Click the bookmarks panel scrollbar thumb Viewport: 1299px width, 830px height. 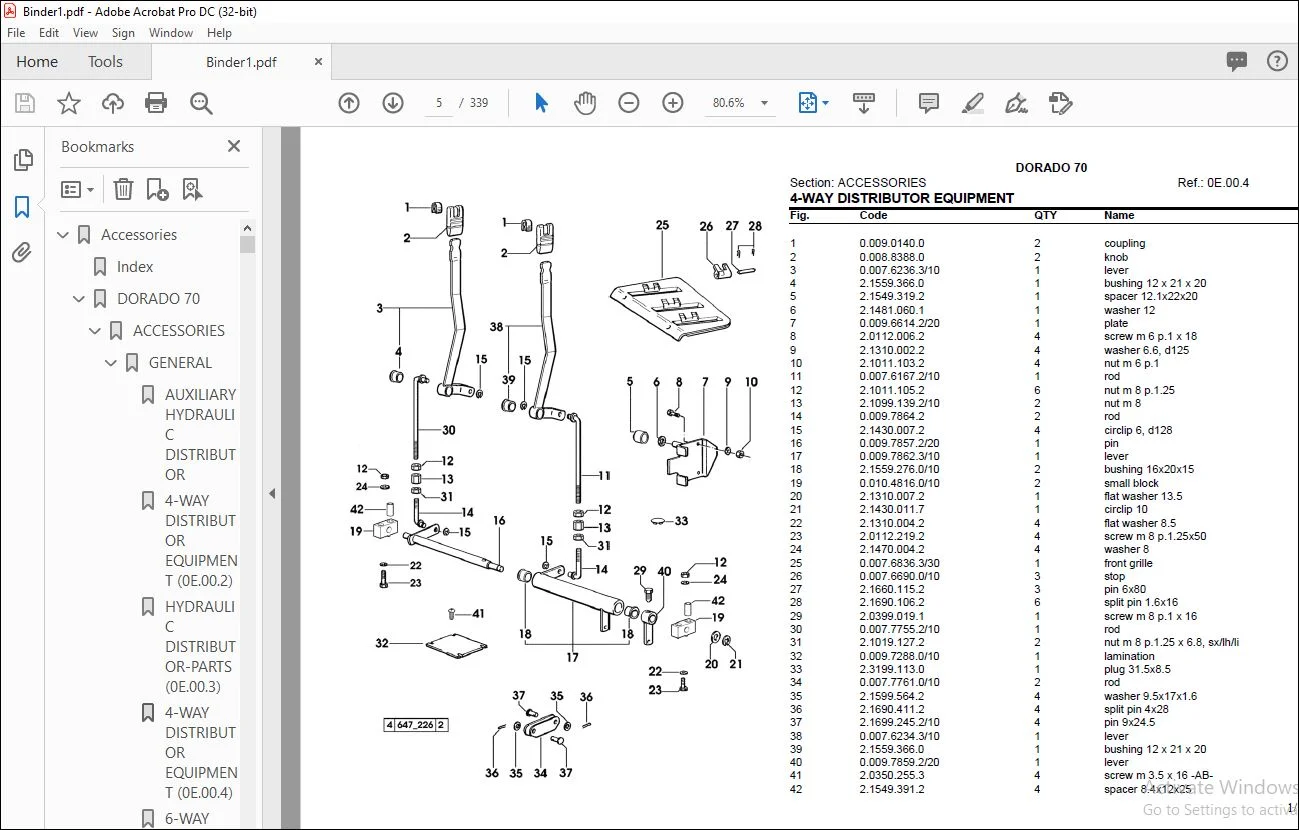click(x=247, y=244)
